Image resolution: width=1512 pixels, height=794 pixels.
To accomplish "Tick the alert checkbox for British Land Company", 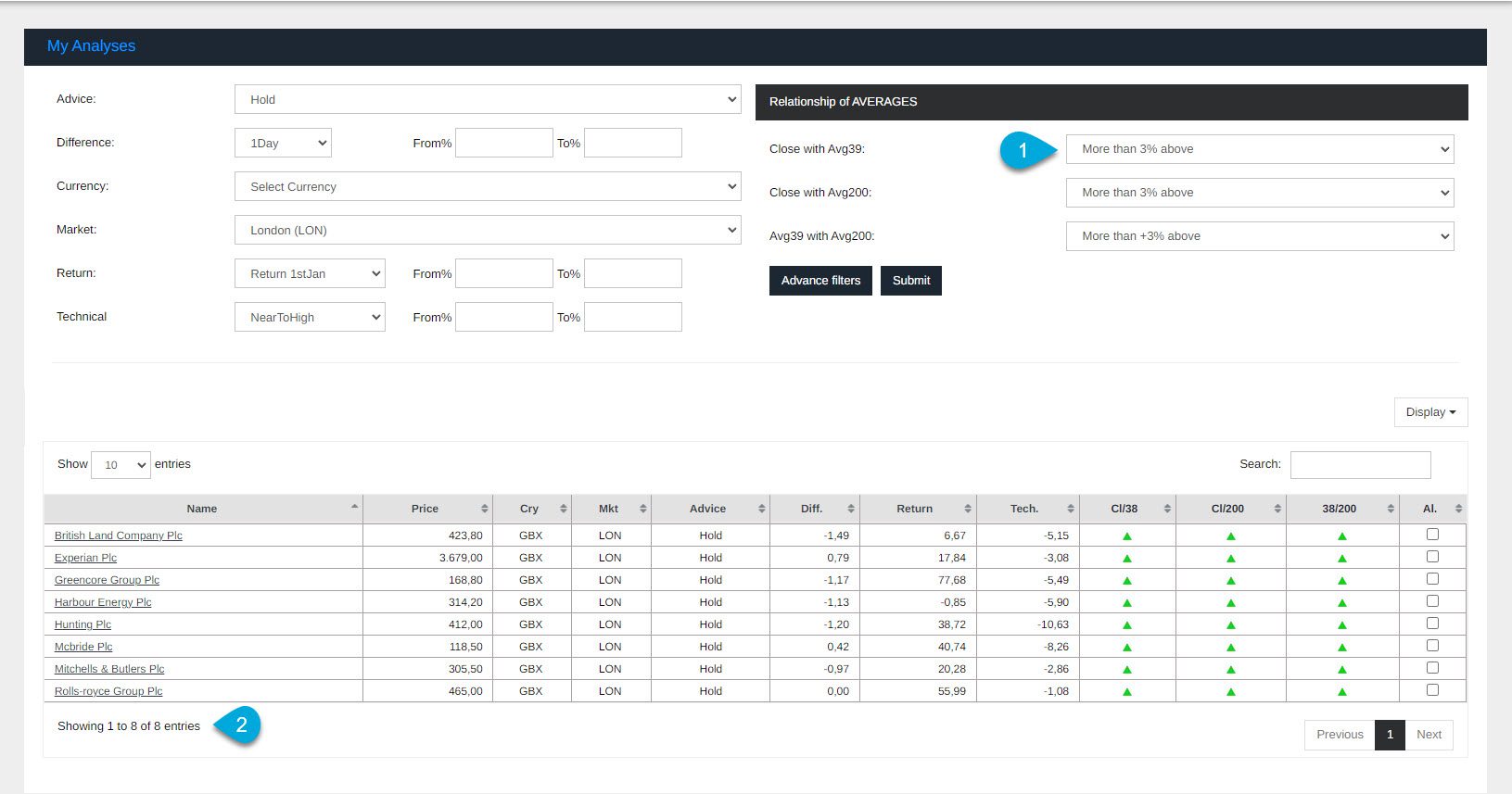I will (x=1432, y=535).
